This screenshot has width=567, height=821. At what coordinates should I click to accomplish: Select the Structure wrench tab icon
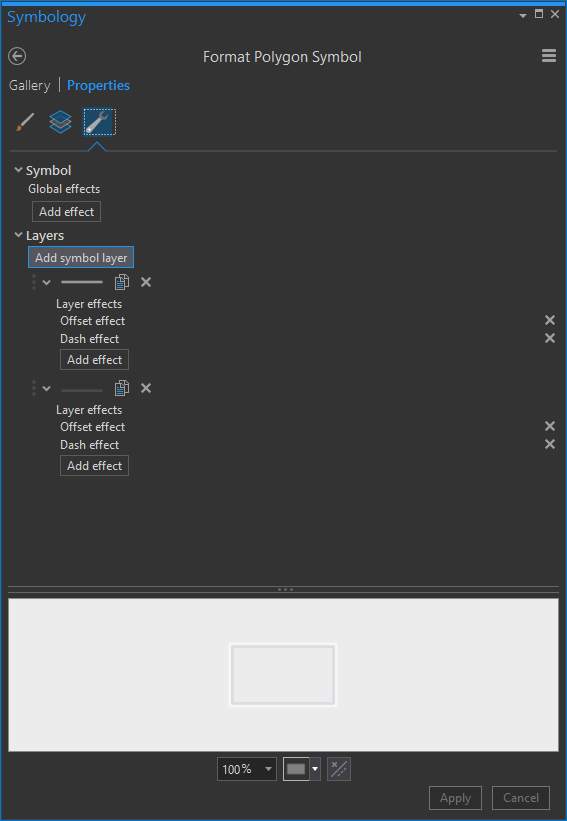coord(99,122)
